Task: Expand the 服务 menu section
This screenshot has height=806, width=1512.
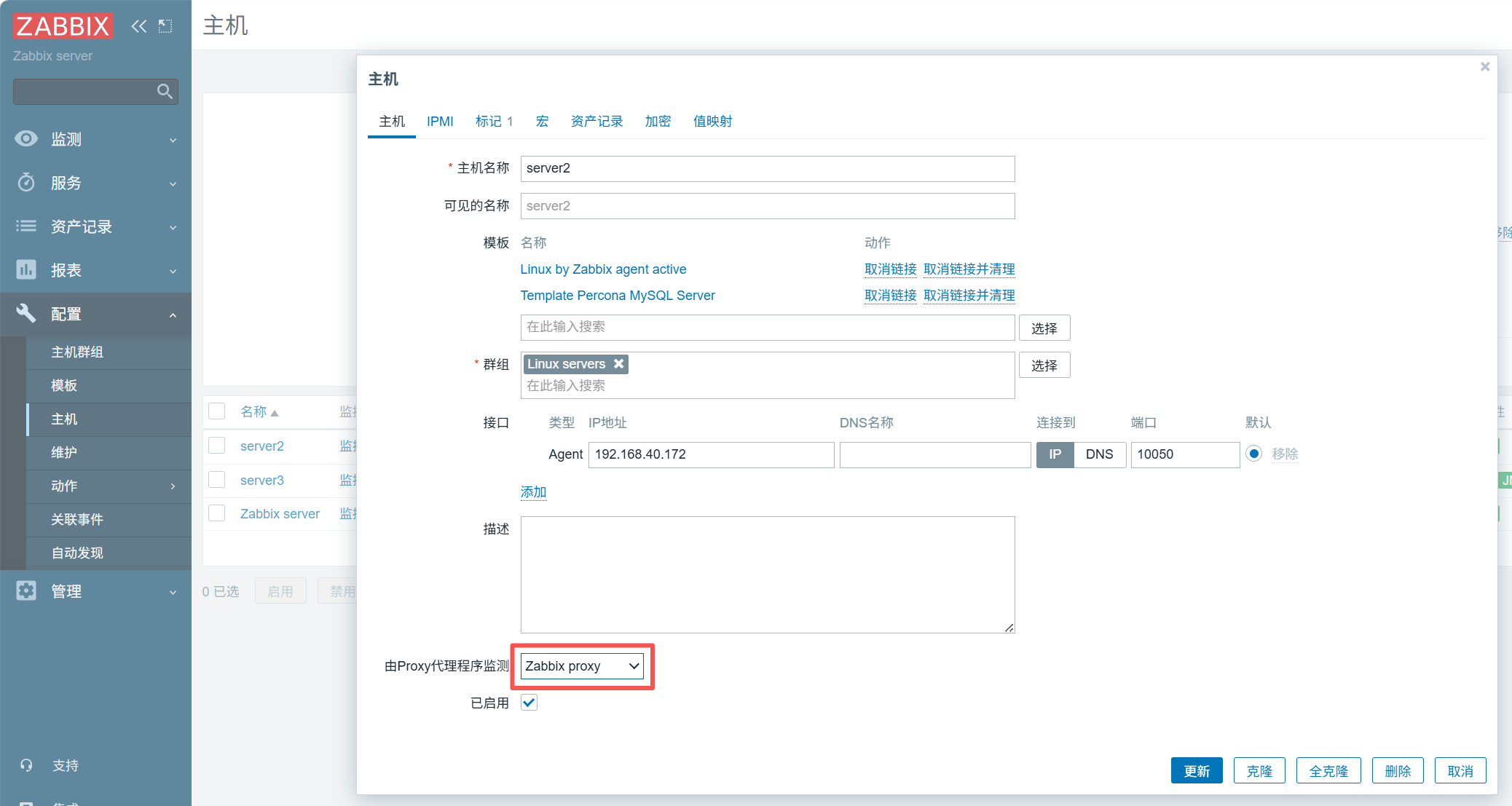Action: 173,183
